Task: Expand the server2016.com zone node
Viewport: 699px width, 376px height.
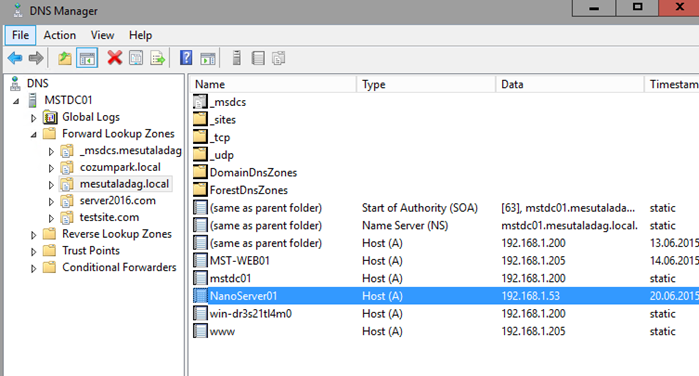Action: [51, 202]
